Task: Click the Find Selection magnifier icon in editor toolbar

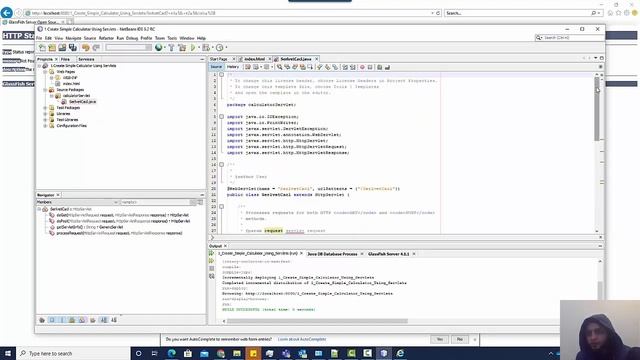Action: 280,67
